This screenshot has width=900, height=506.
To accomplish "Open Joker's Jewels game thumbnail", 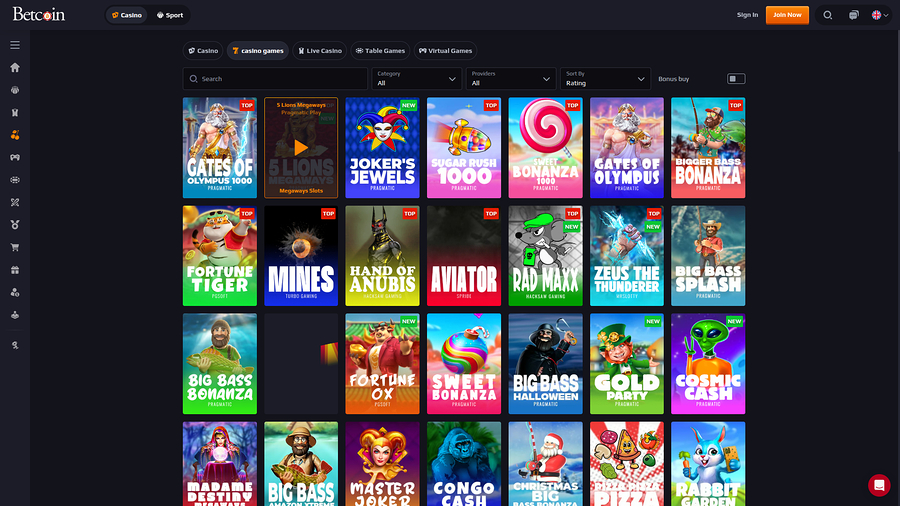I will point(382,147).
